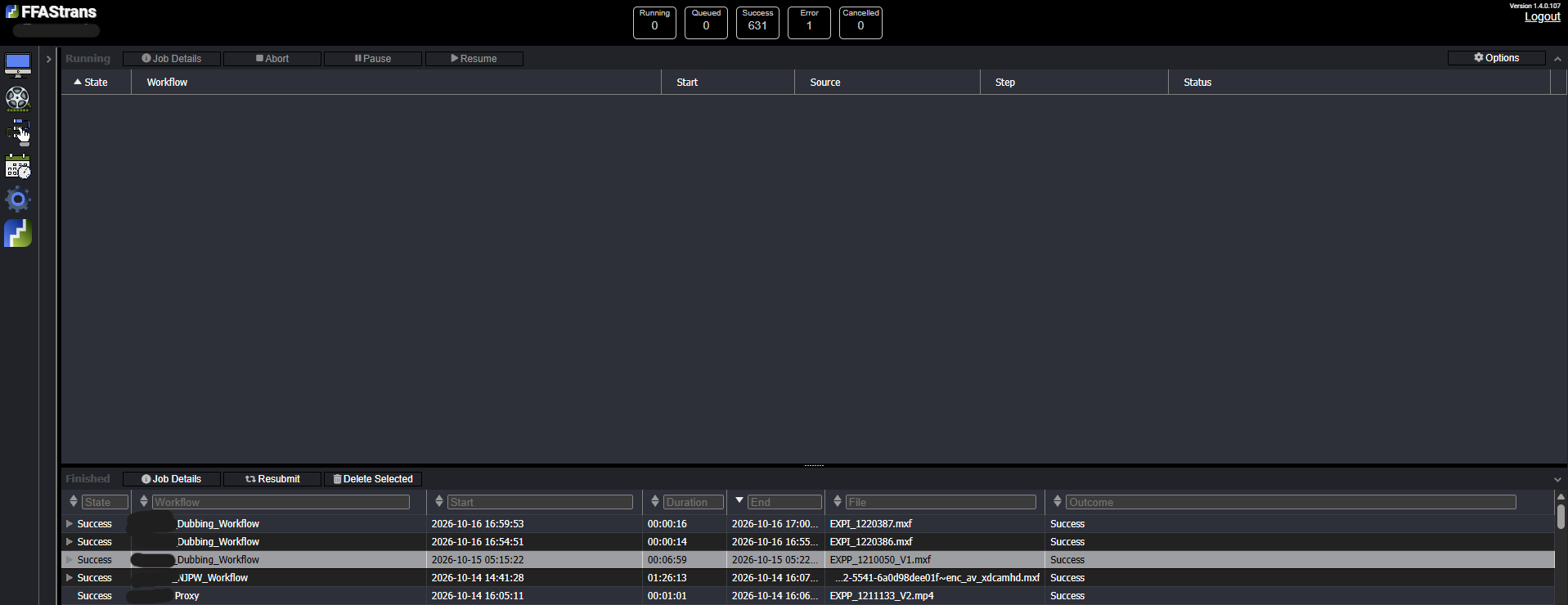Expand the EXPP_1210050_V1.mxf job row

(x=70, y=560)
